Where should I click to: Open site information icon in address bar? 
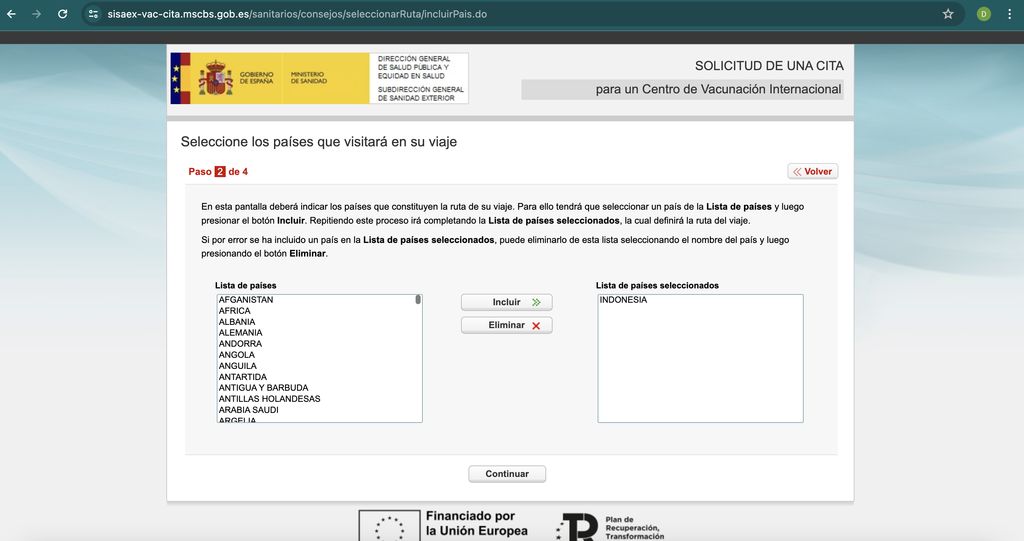[x=93, y=14]
